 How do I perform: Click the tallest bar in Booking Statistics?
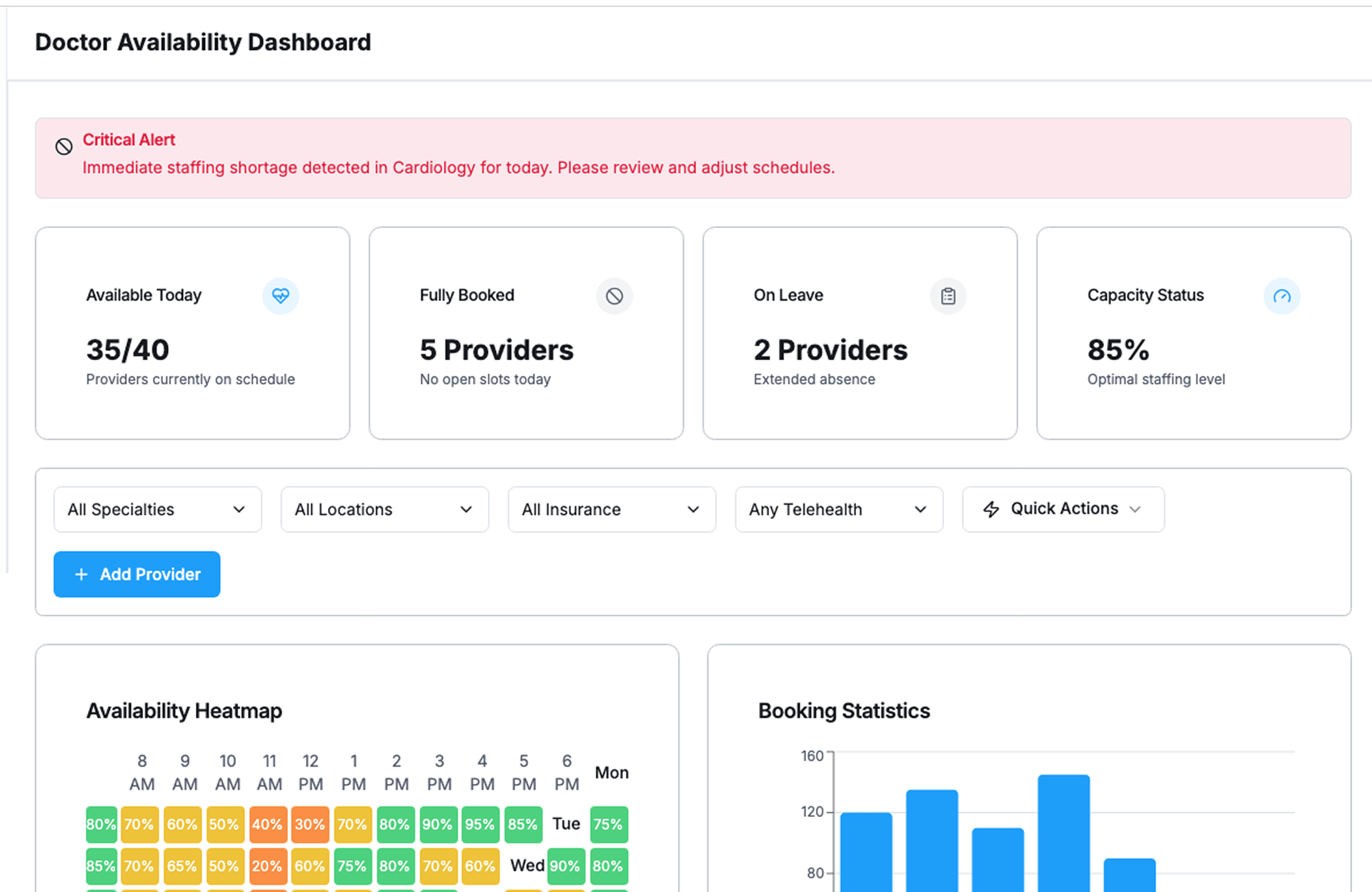click(x=1063, y=833)
